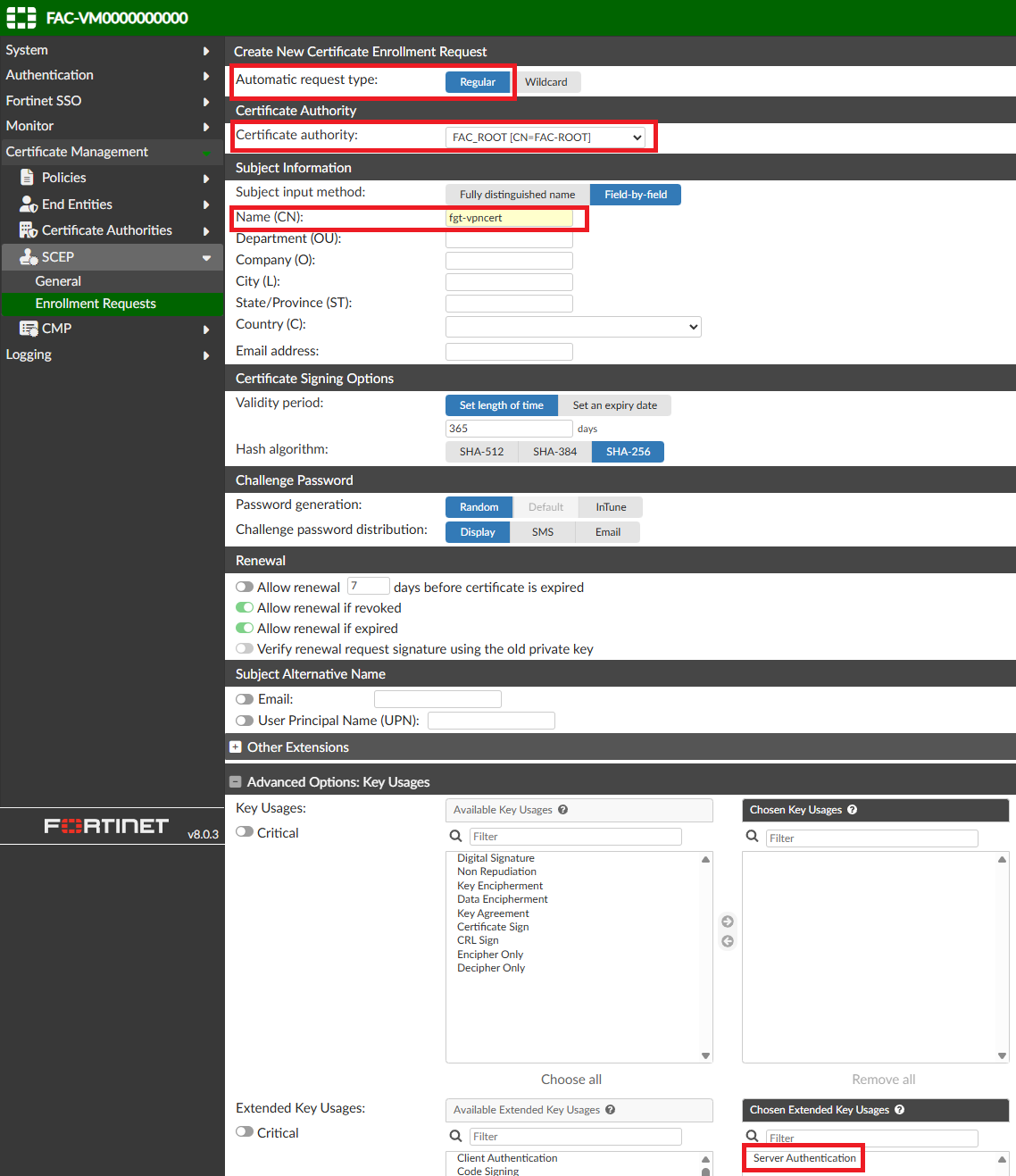This screenshot has height=1176, width=1016.
Task: Click search icon for Available Key Usages filter
Action: coord(455,837)
